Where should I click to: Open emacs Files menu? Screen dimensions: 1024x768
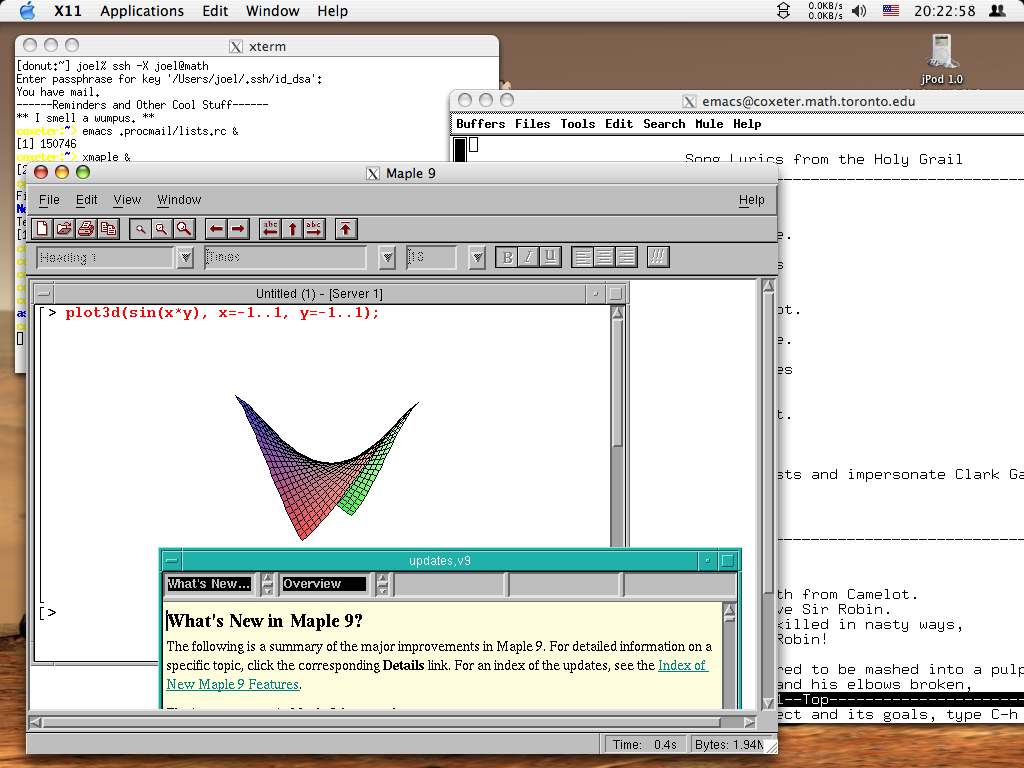[x=532, y=124]
